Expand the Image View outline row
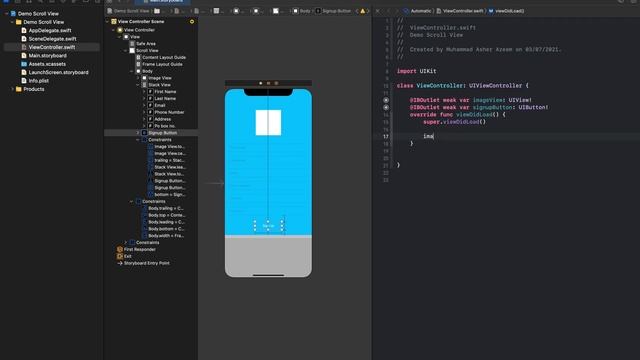The width and height of the screenshot is (640, 360). 138,78
